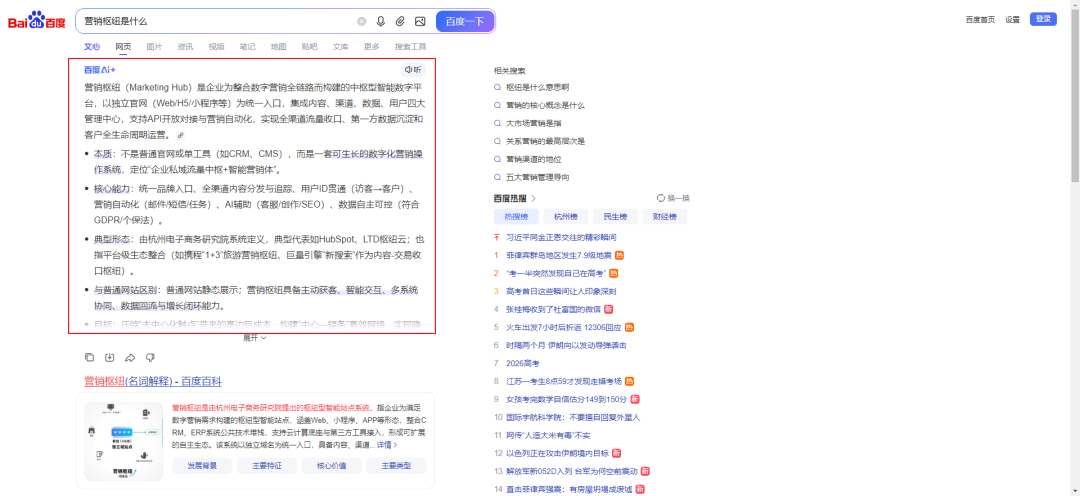Expand 百度热搜 with chevron arrow
Viewport: 1080px width, 496px height.
click(x=533, y=198)
